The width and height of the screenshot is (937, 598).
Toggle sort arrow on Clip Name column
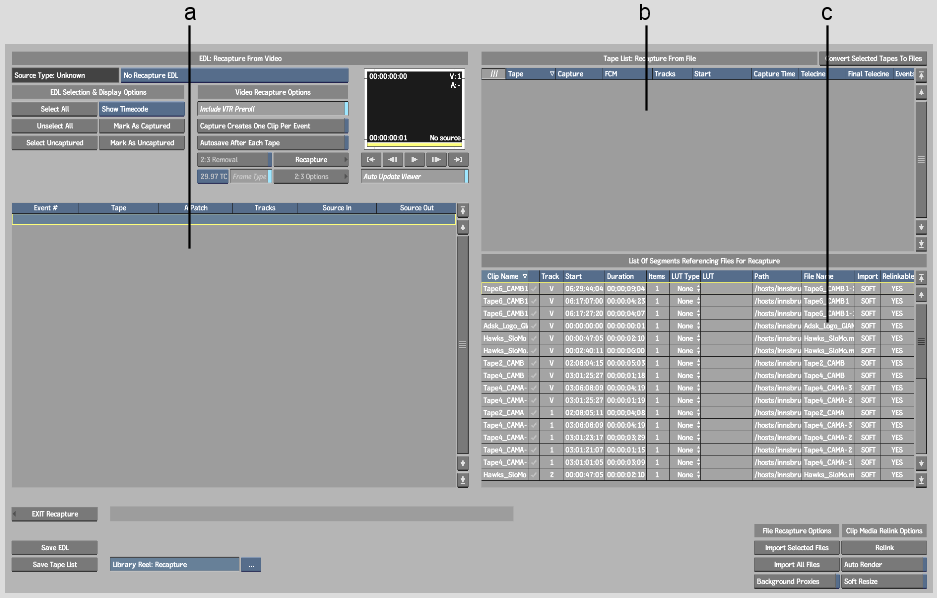point(525,277)
